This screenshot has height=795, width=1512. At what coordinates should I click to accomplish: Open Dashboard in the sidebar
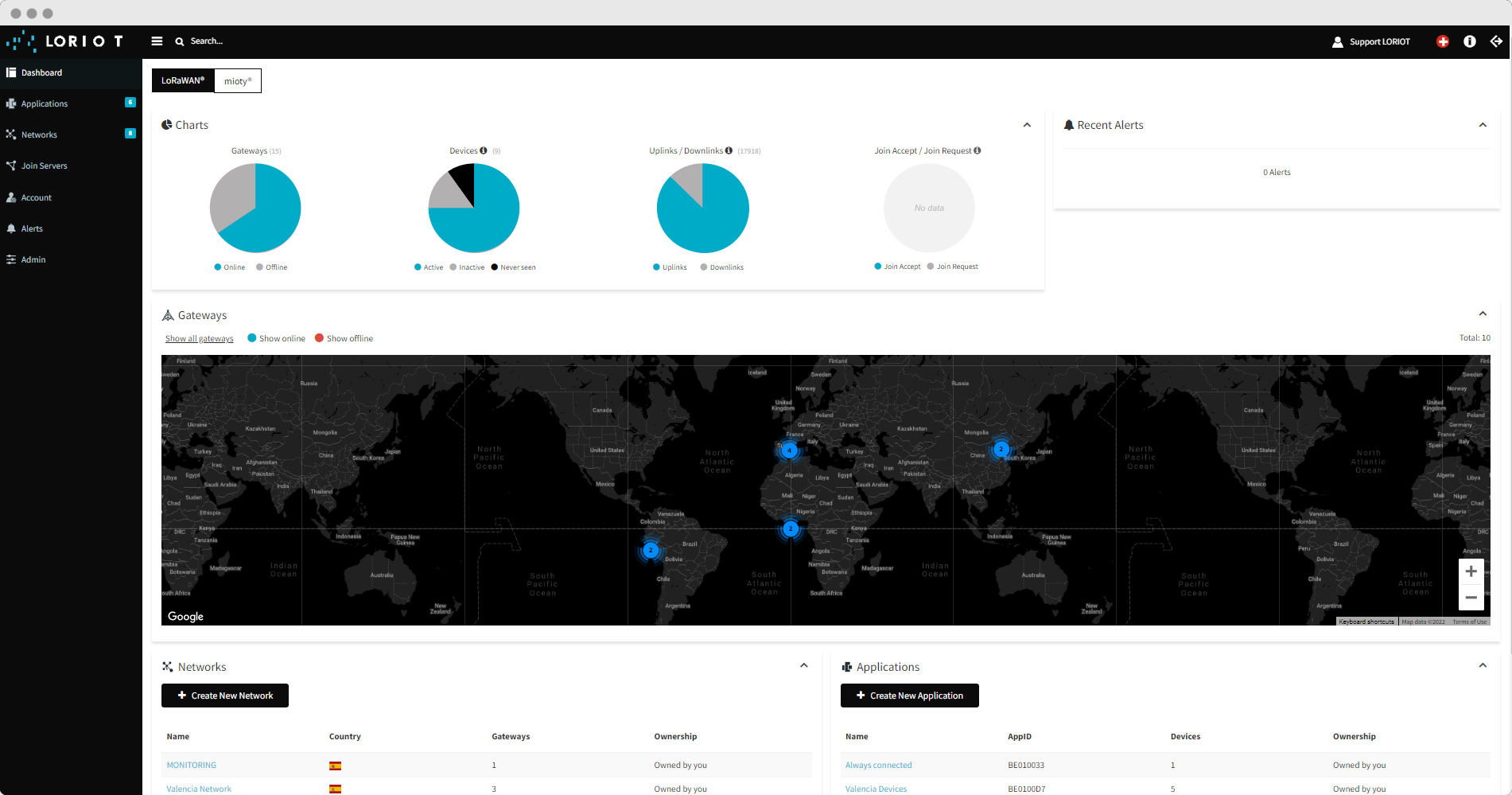pos(71,72)
